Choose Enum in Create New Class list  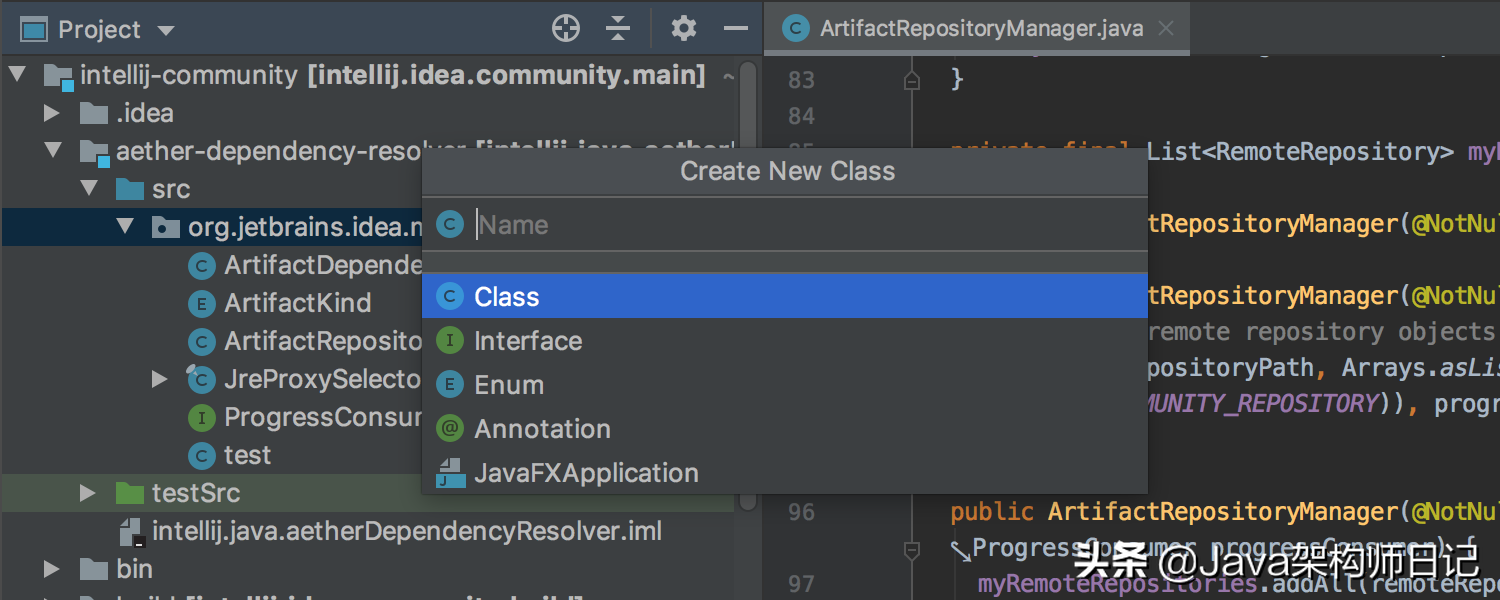click(x=784, y=385)
